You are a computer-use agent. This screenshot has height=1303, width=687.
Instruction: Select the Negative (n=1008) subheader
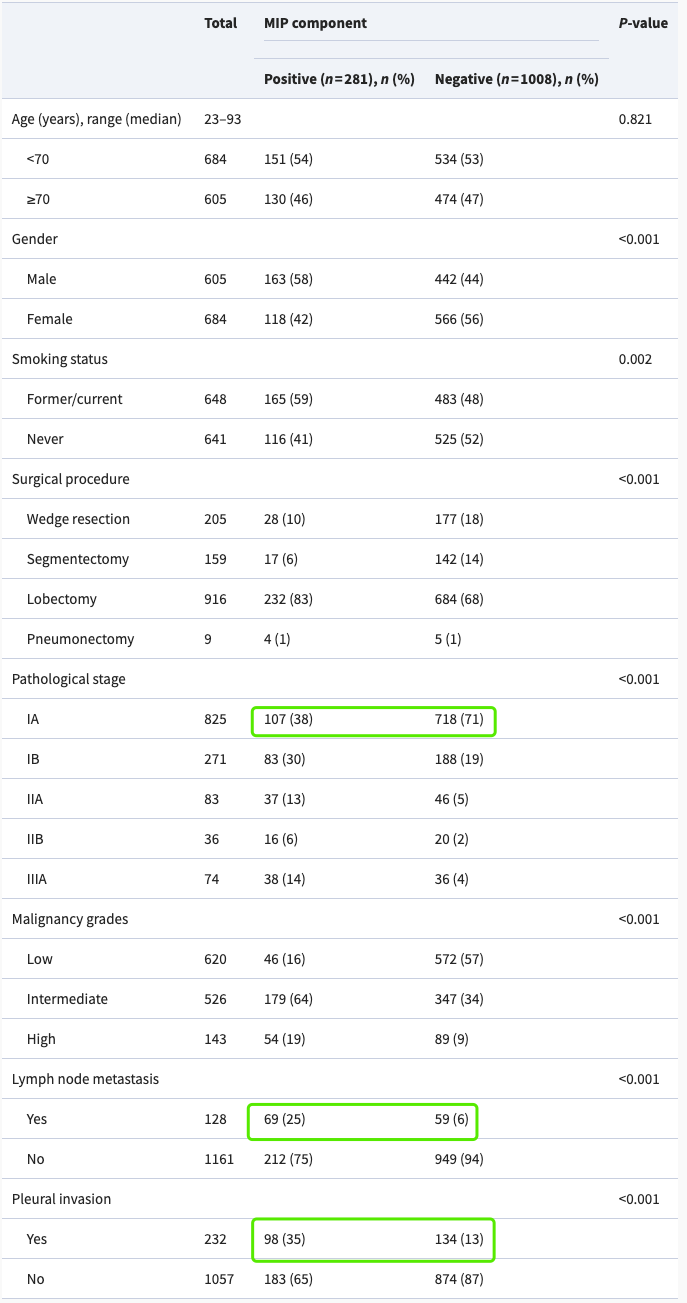tap(516, 79)
